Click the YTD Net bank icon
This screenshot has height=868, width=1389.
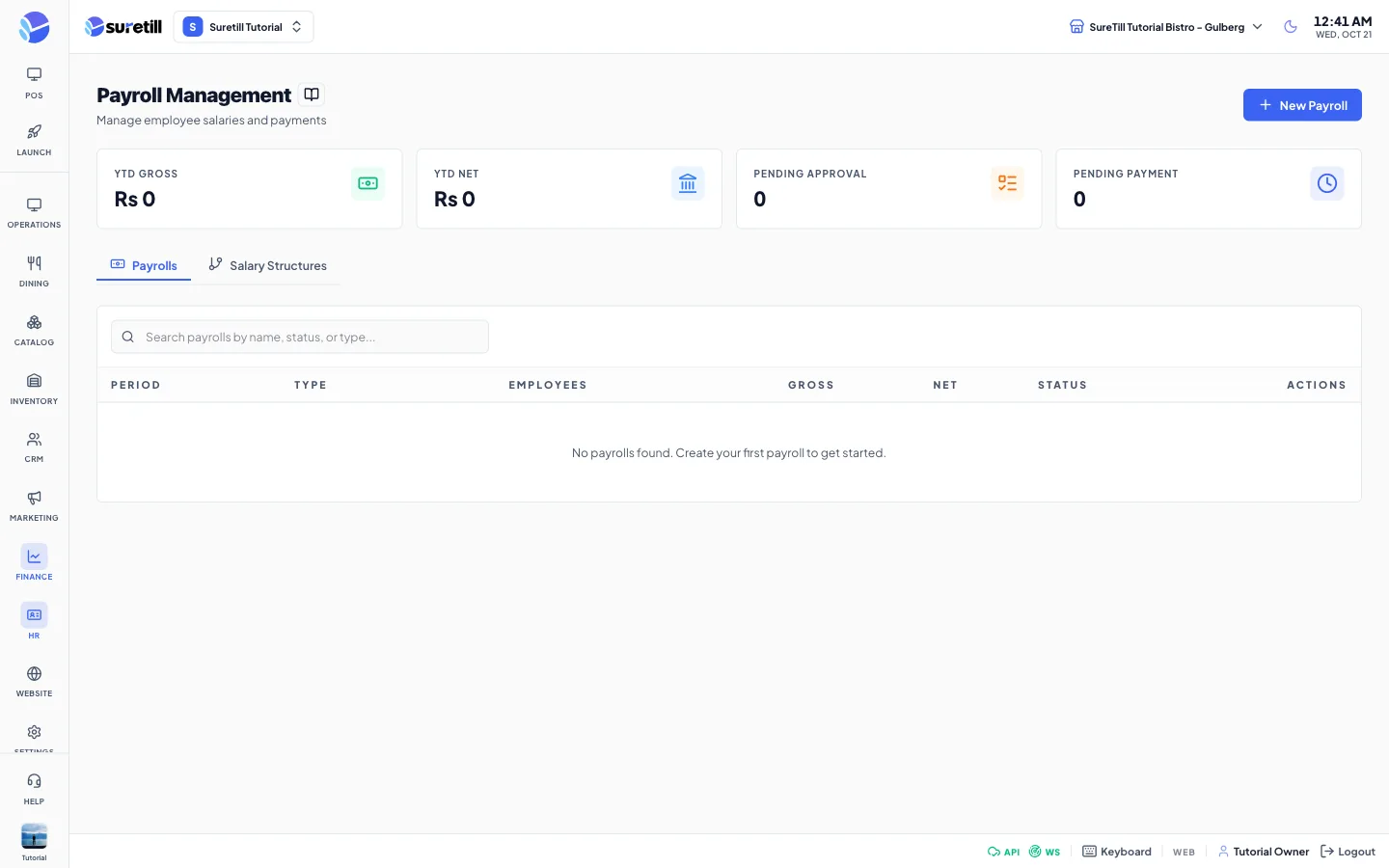tap(688, 183)
